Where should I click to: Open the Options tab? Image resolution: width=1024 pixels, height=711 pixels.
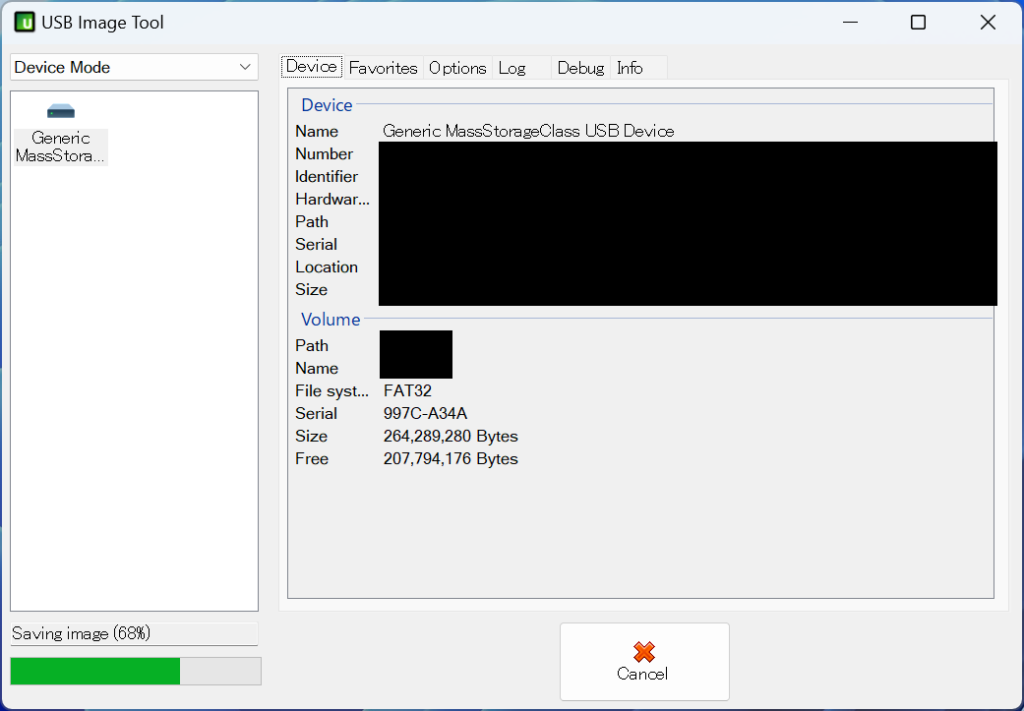click(457, 68)
